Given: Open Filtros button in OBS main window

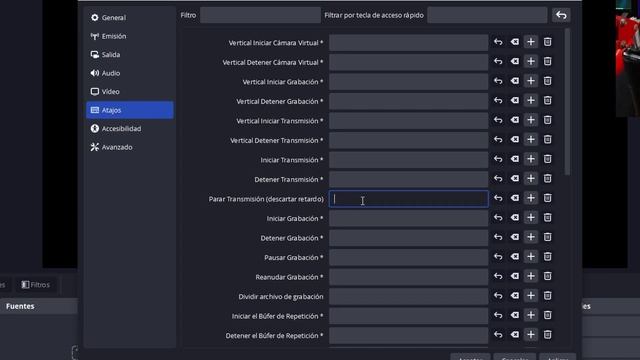Looking at the screenshot, I should [x=36, y=285].
